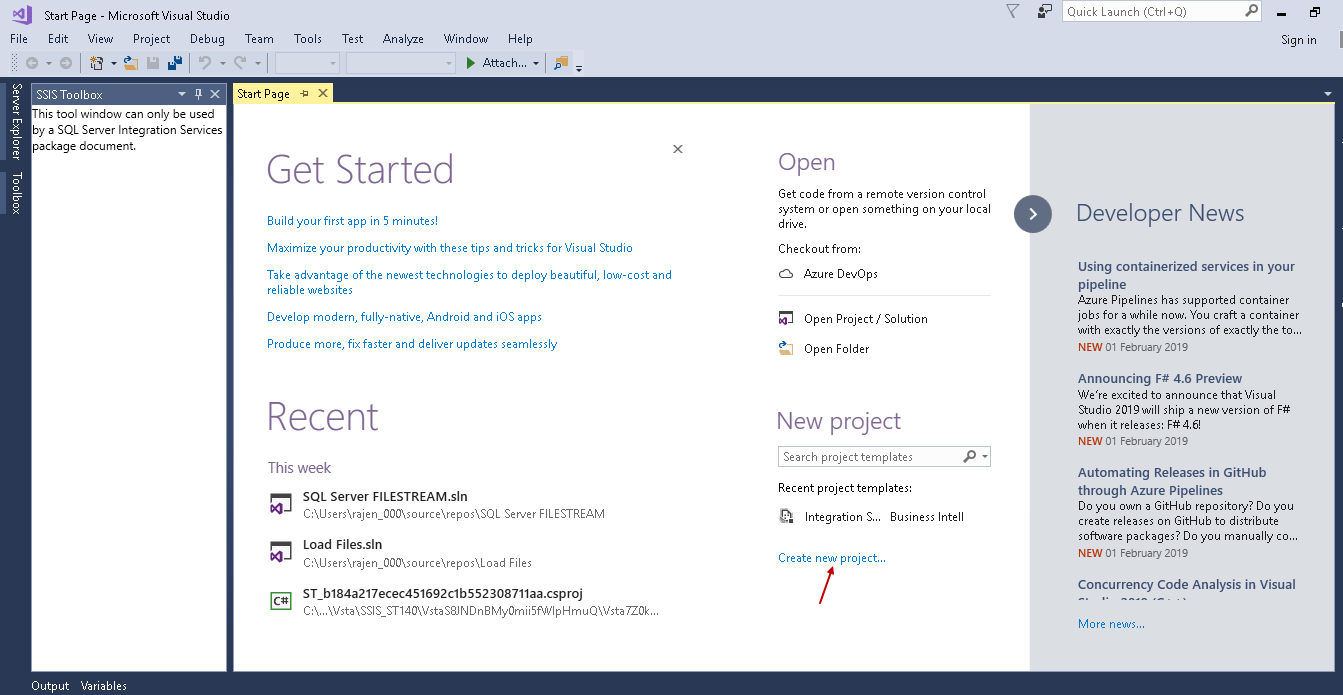Screen dimensions: 1343x695
Task: Open recent solution Load Files.sln
Action: (342, 545)
